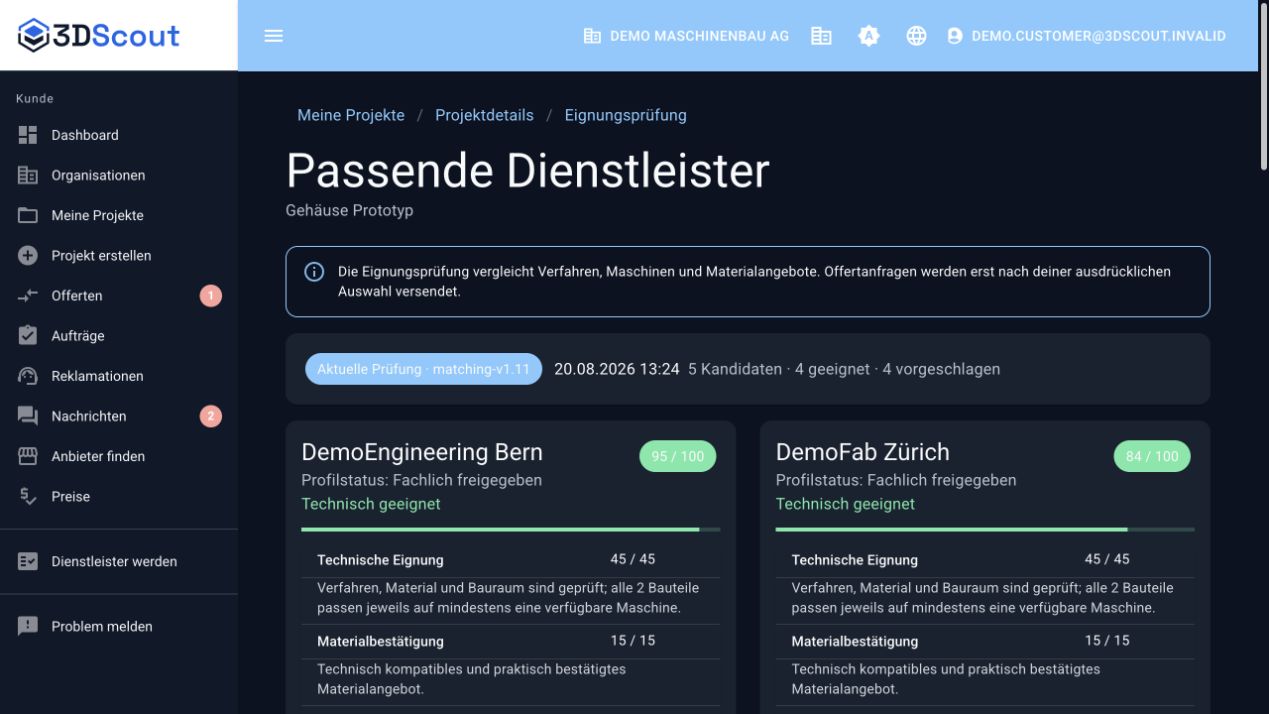Click the Projekt erstellen plus icon
Image resolution: width=1269 pixels, height=714 pixels.
(28, 255)
